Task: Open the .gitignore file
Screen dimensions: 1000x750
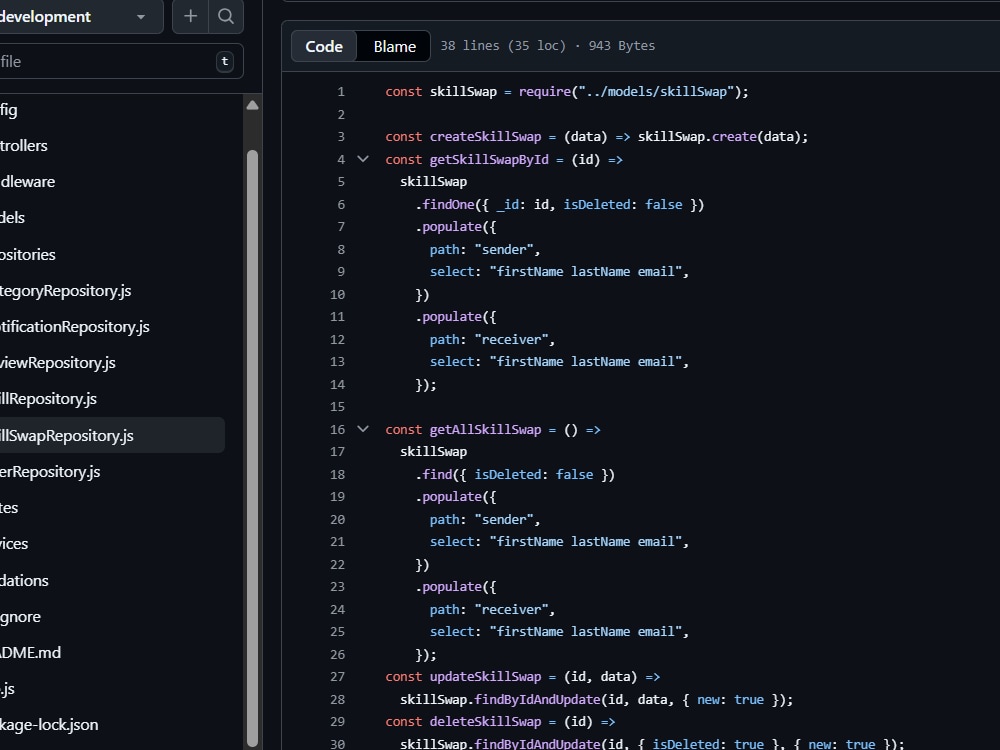Action: coord(20,616)
